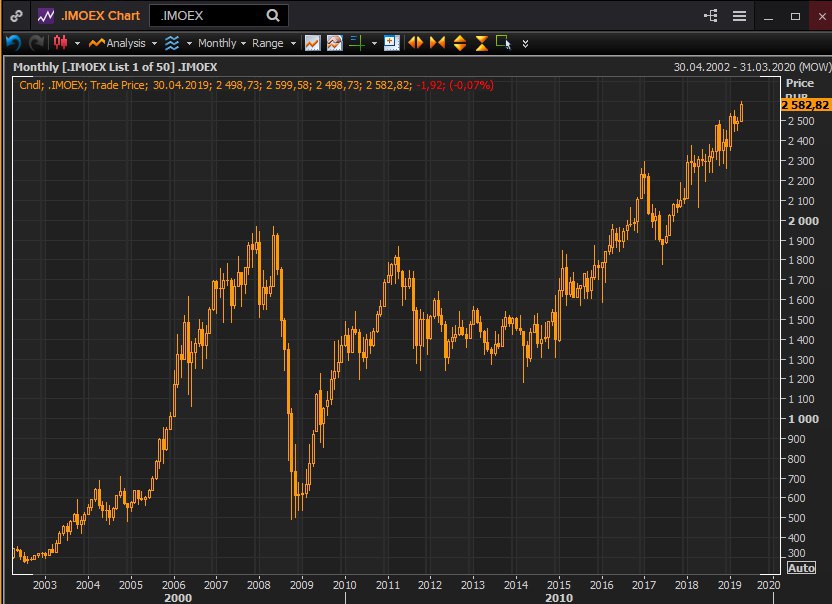
Task: Expand the wavy lines dropdown arrow
Action: pyautogui.click(x=189, y=44)
